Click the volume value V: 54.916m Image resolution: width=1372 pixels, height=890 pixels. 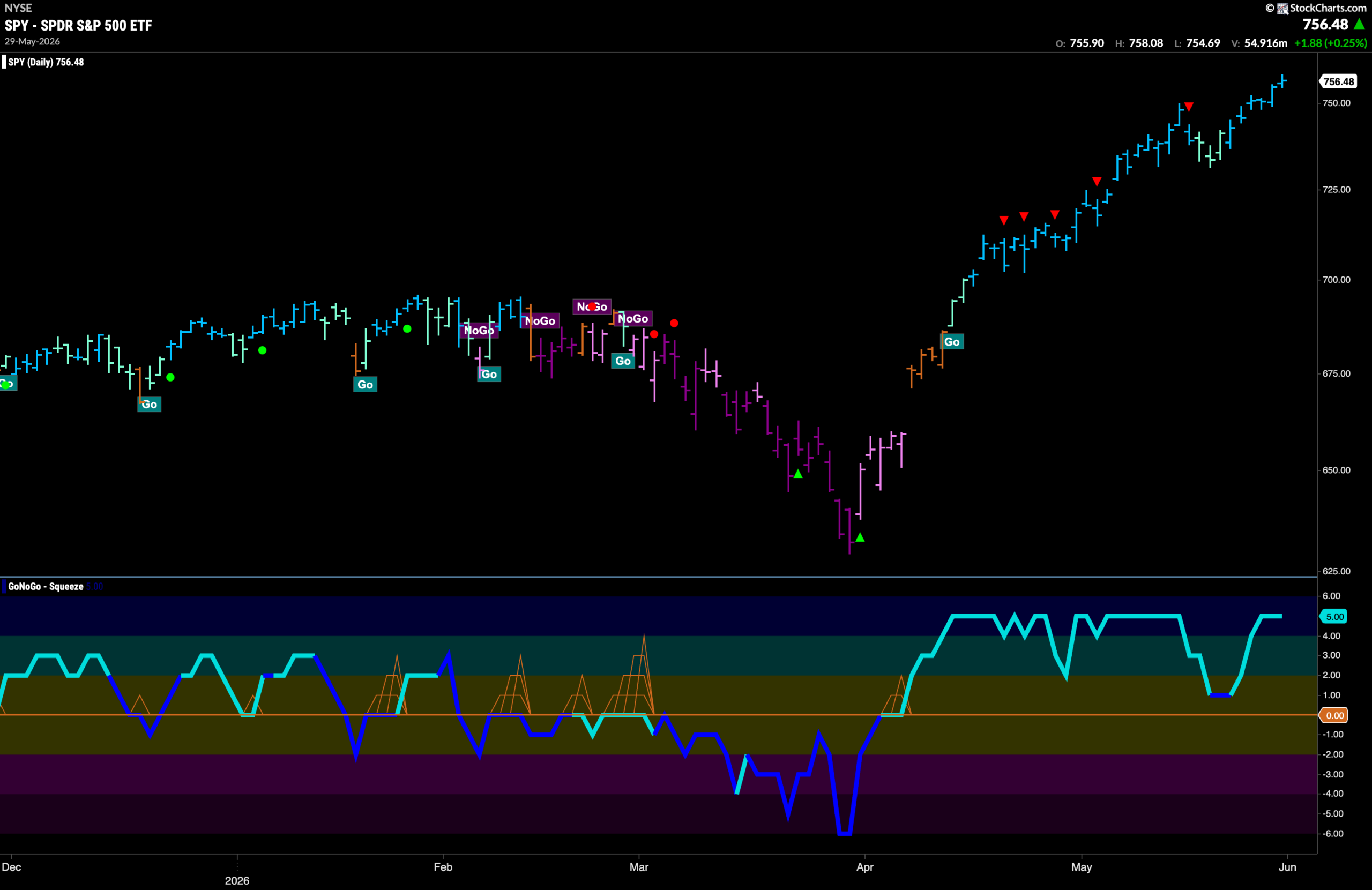click(1259, 43)
